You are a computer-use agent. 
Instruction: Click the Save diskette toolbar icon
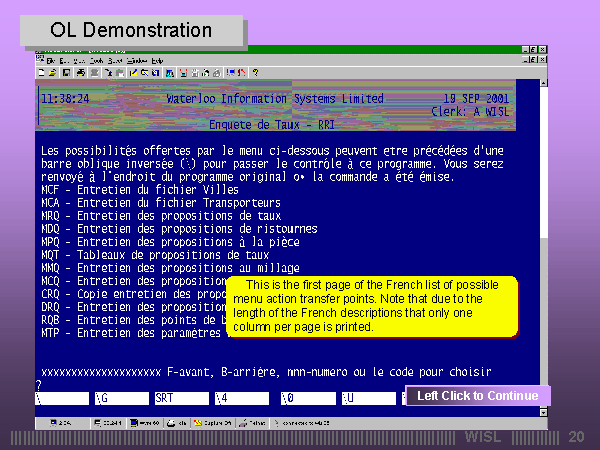65,72
